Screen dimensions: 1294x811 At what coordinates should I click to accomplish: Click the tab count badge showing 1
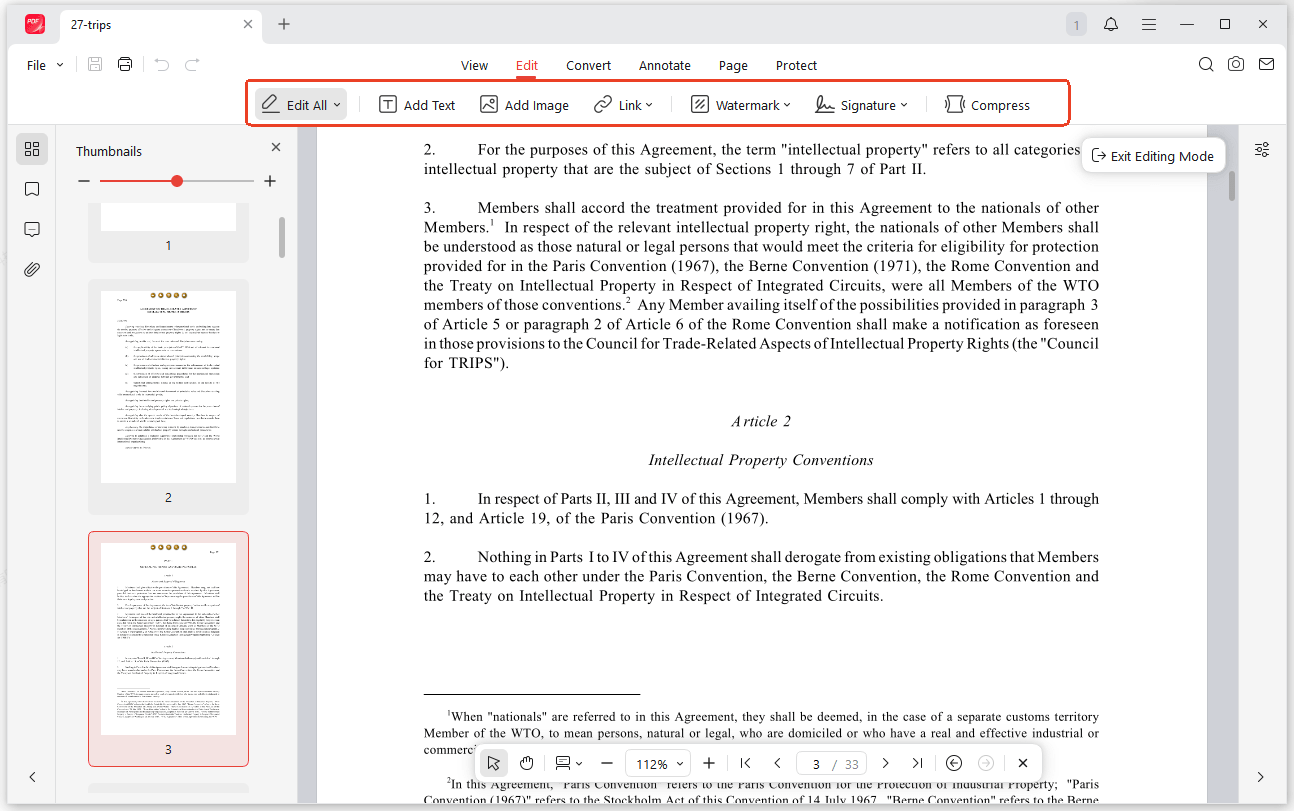[1076, 24]
